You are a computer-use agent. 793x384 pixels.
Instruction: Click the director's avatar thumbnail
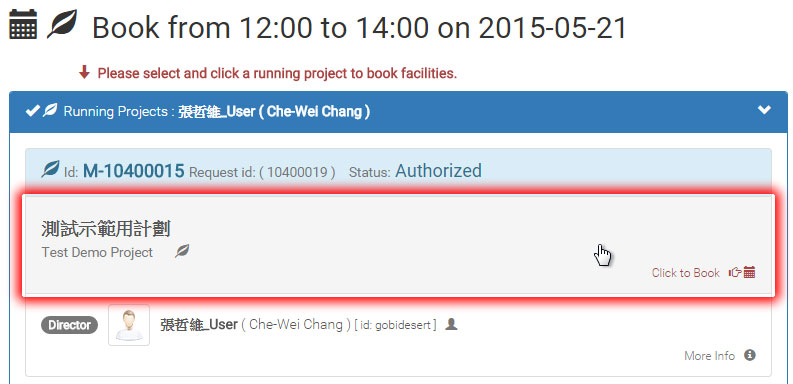tap(129, 325)
